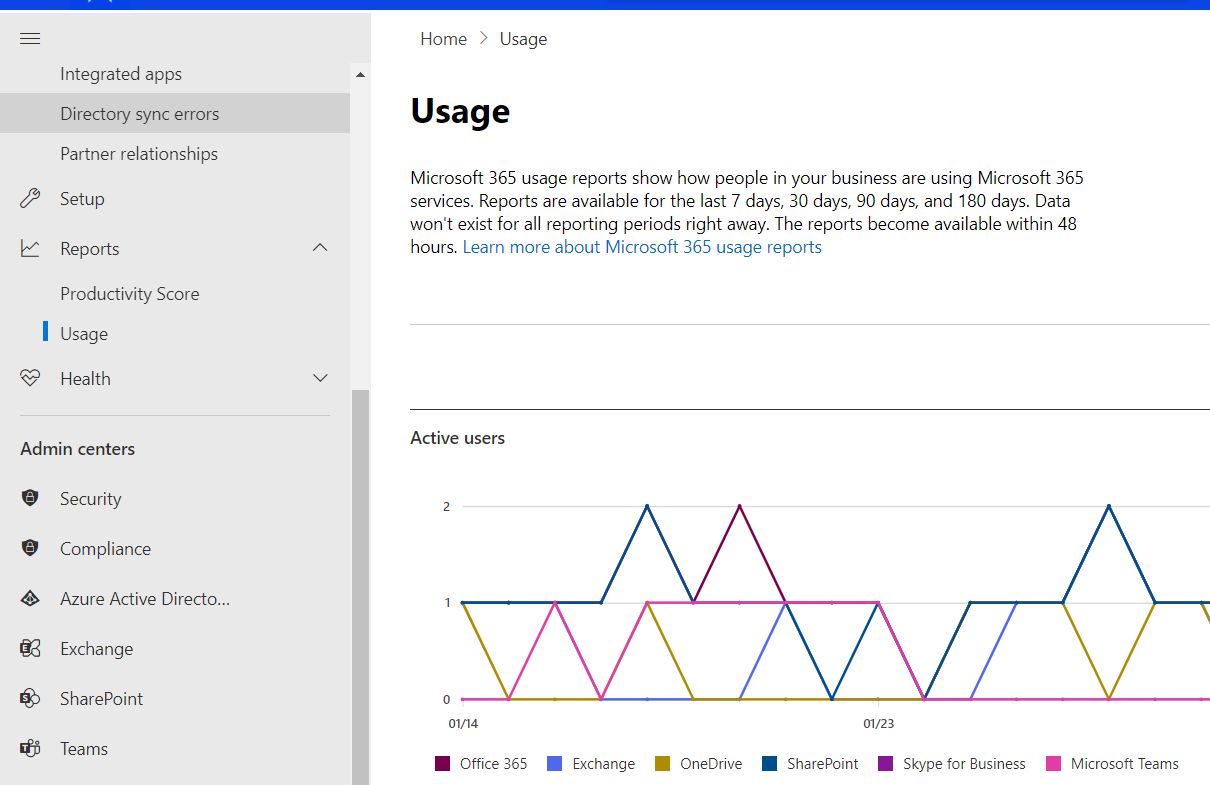
Task: Open the Teams admin center
Action: point(84,749)
